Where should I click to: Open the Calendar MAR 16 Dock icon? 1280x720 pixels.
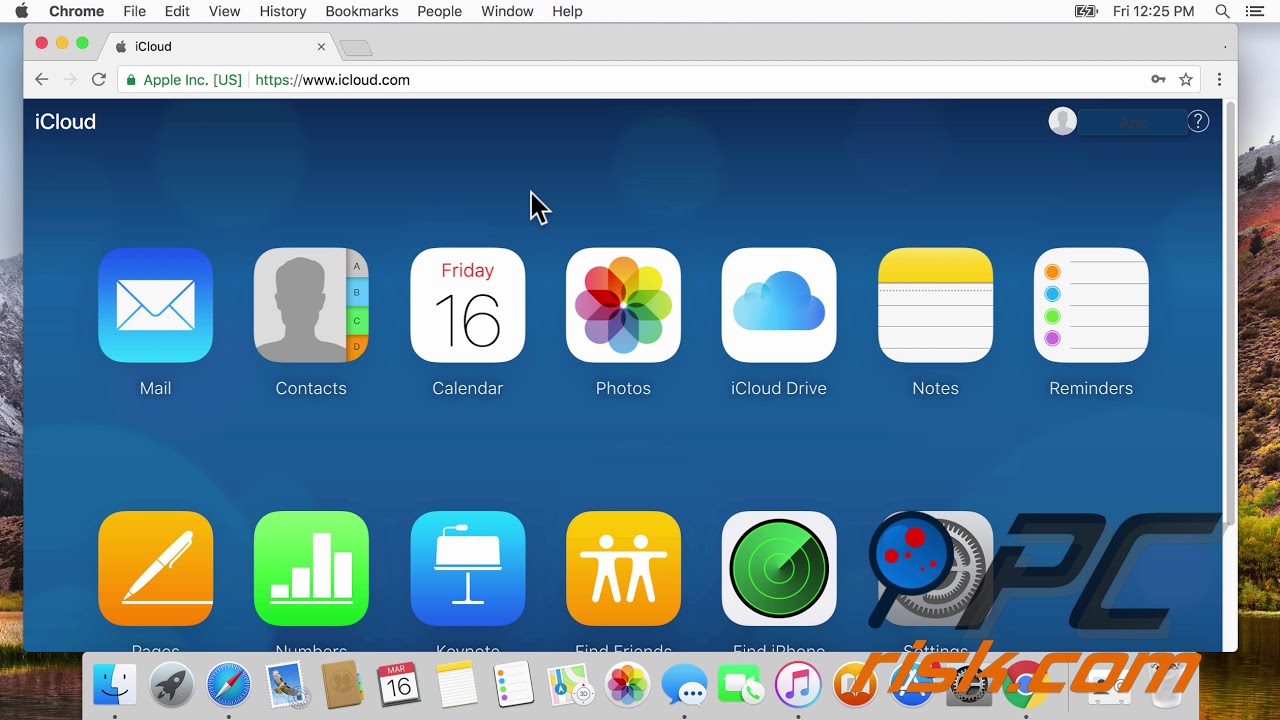pos(399,686)
